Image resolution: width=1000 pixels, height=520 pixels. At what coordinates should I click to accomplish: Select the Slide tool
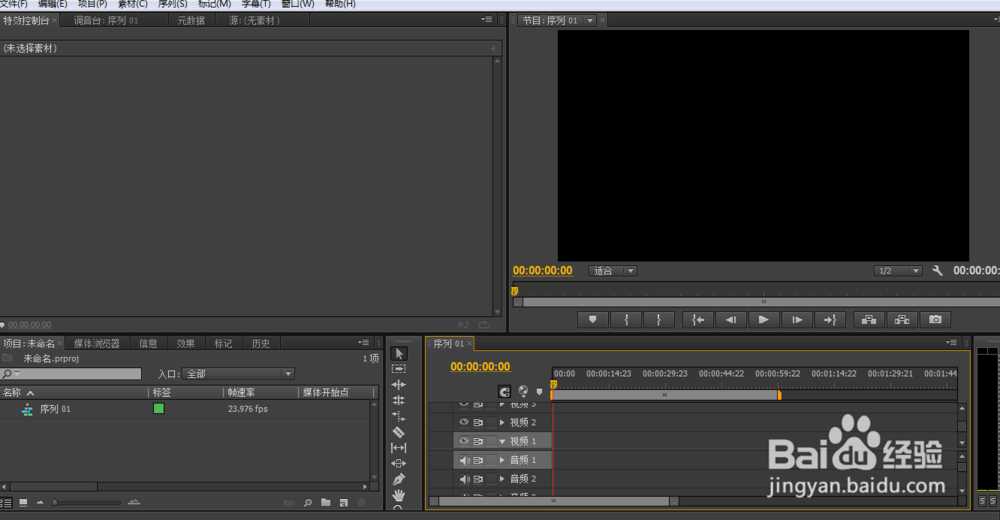(x=399, y=463)
